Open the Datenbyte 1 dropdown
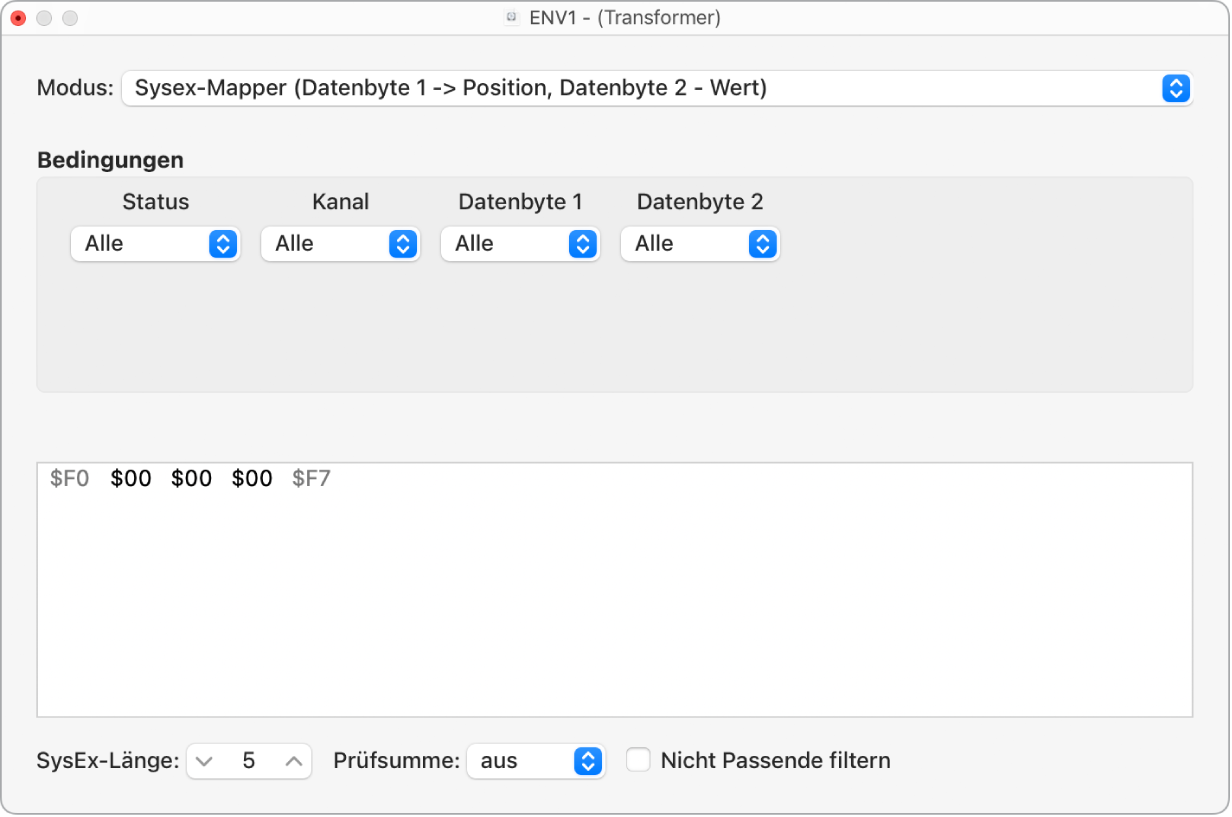1232x817 pixels. click(520, 243)
